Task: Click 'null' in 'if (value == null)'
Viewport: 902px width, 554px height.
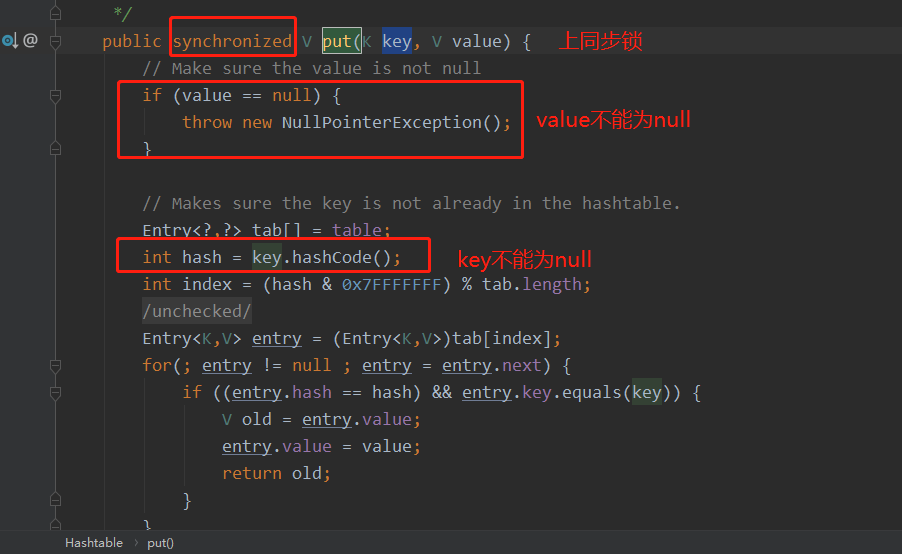Action: [x=292, y=95]
